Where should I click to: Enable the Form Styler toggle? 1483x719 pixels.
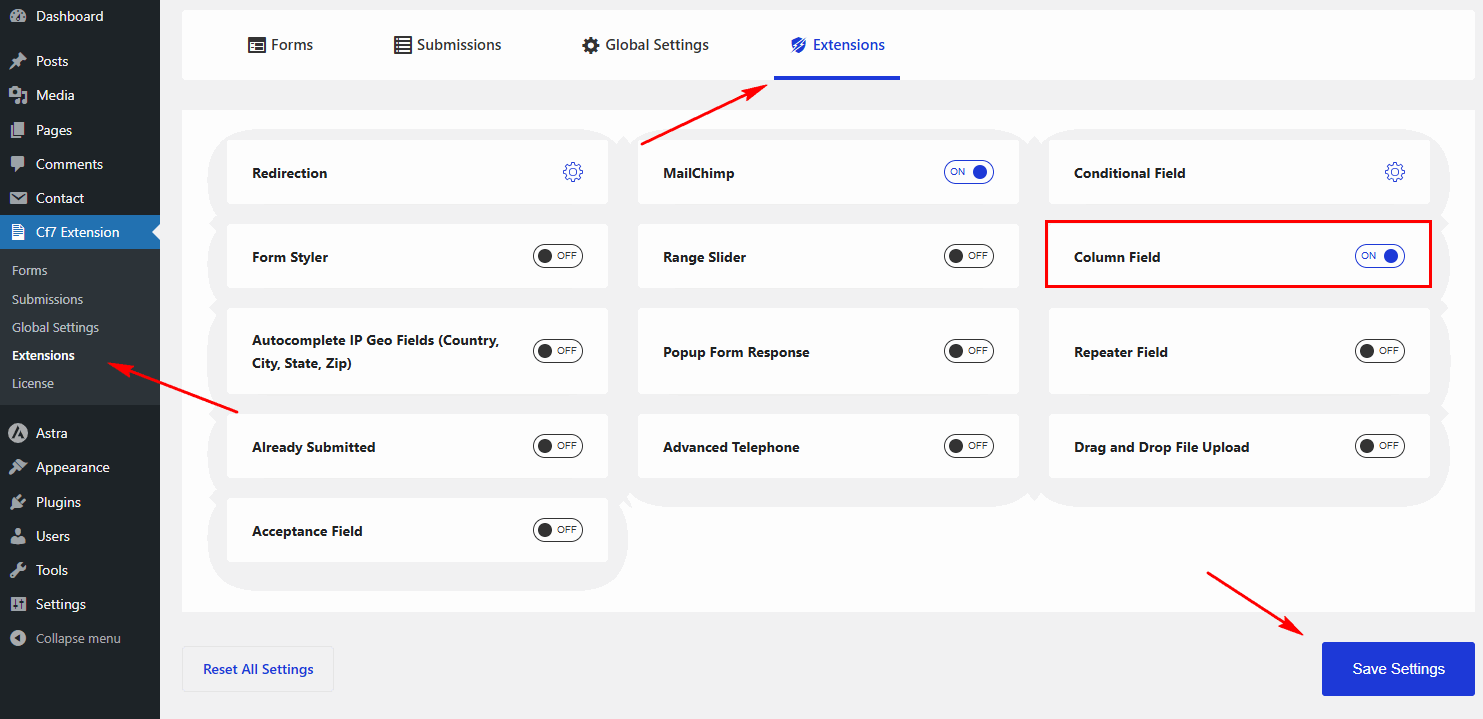click(557, 256)
